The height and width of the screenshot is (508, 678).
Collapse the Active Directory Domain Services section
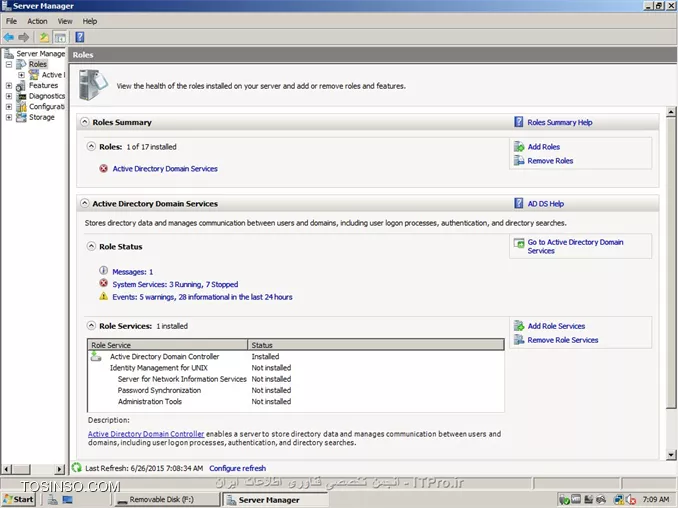coord(85,203)
